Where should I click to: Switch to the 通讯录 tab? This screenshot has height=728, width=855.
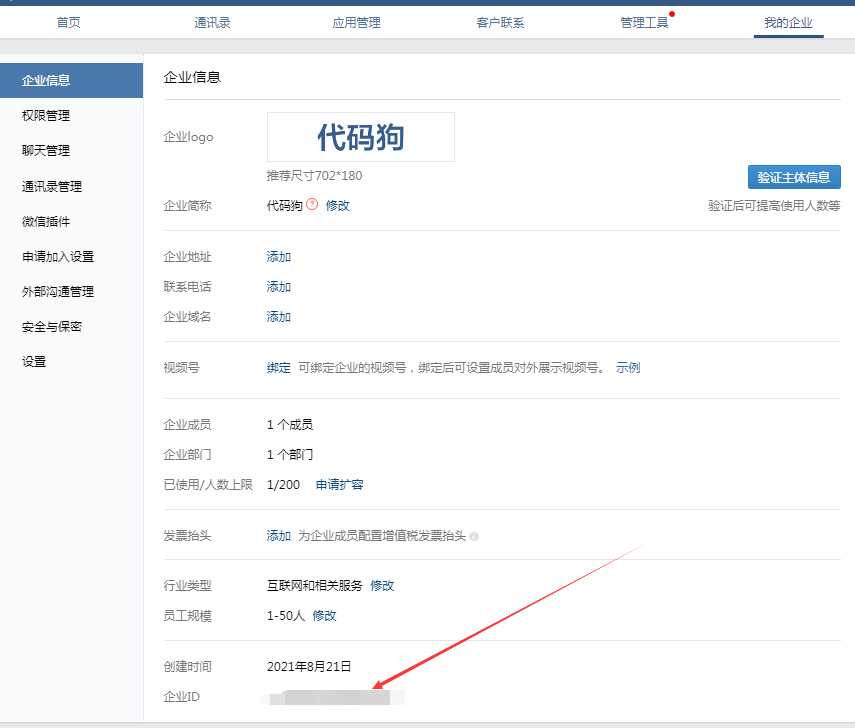[212, 22]
